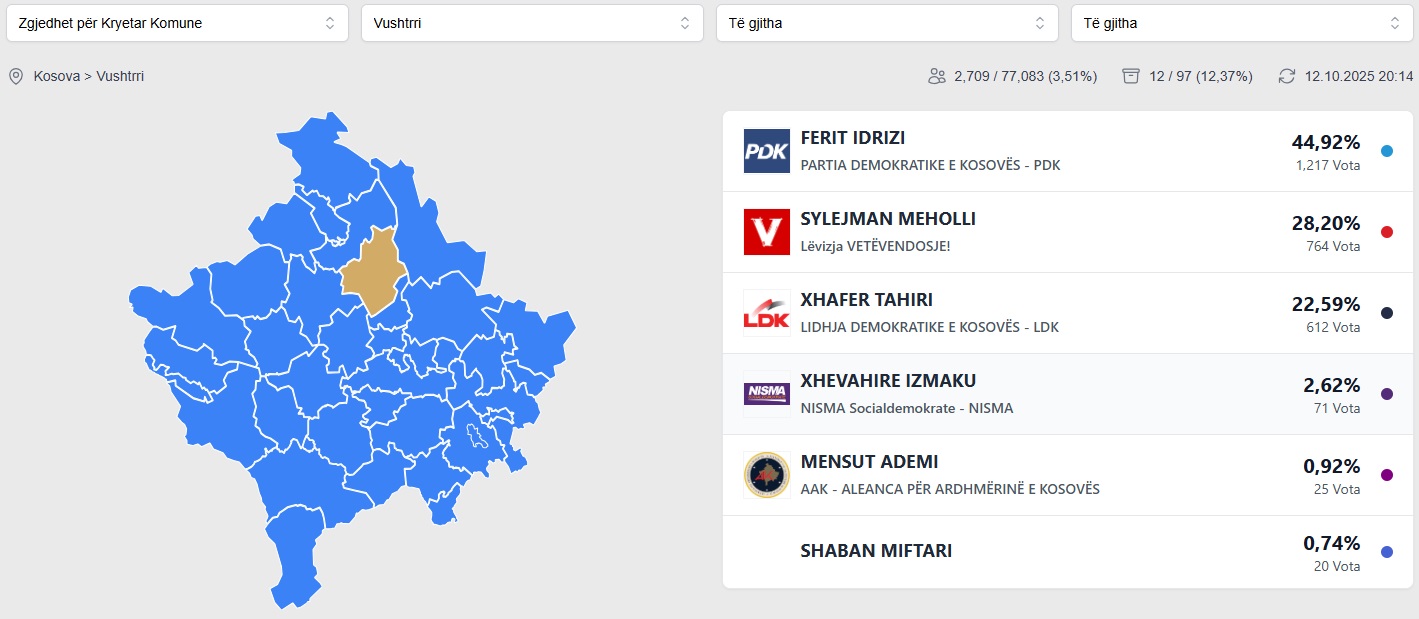The height and width of the screenshot is (619, 1419).
Task: Click the AAK party emblem
Action: pos(767,475)
